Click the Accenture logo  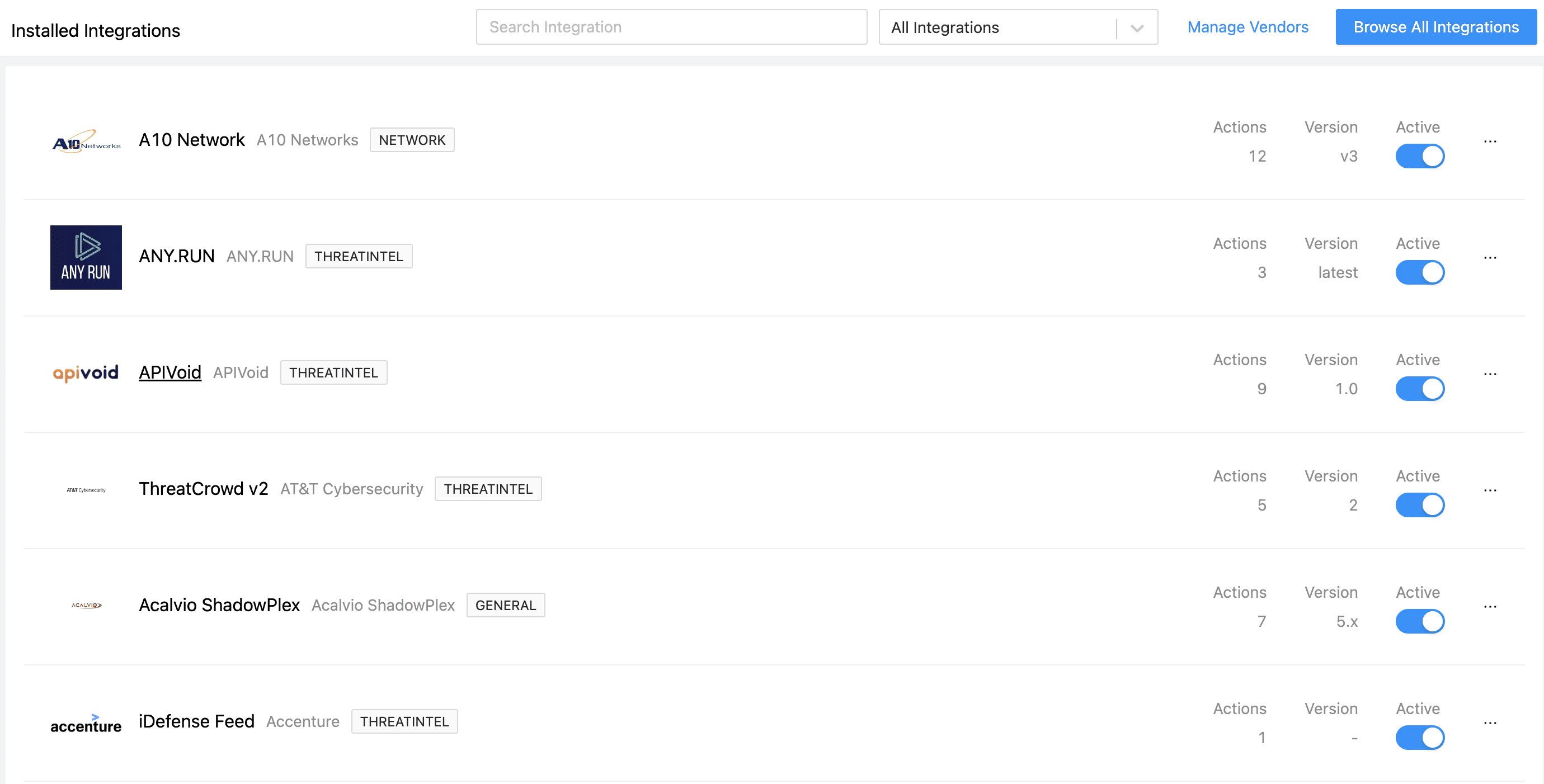(86, 723)
